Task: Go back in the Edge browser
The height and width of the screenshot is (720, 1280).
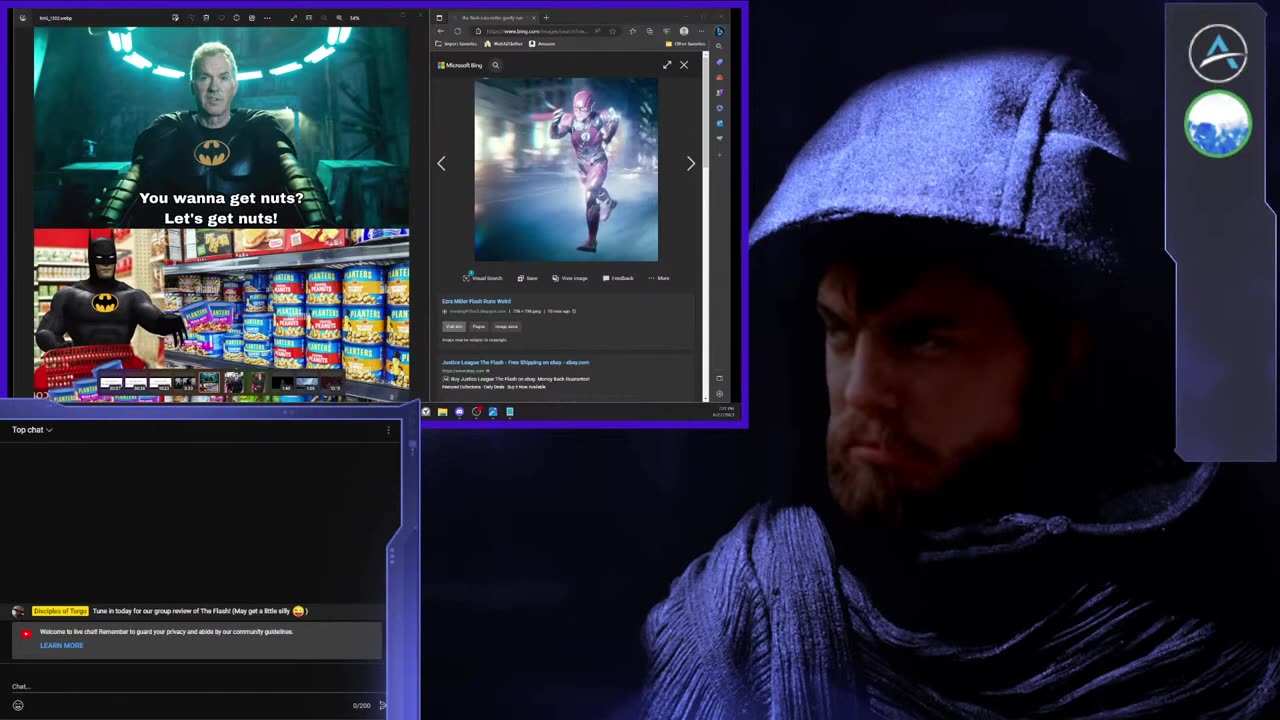Action: click(x=440, y=31)
